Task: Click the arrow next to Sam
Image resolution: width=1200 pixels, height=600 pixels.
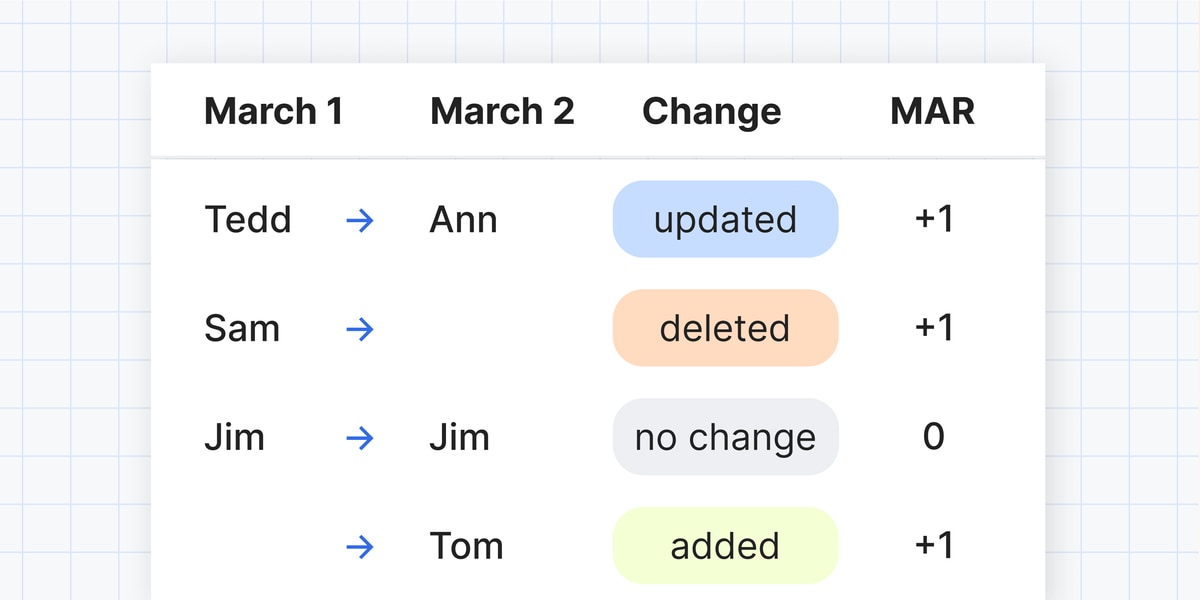Action: (x=359, y=329)
